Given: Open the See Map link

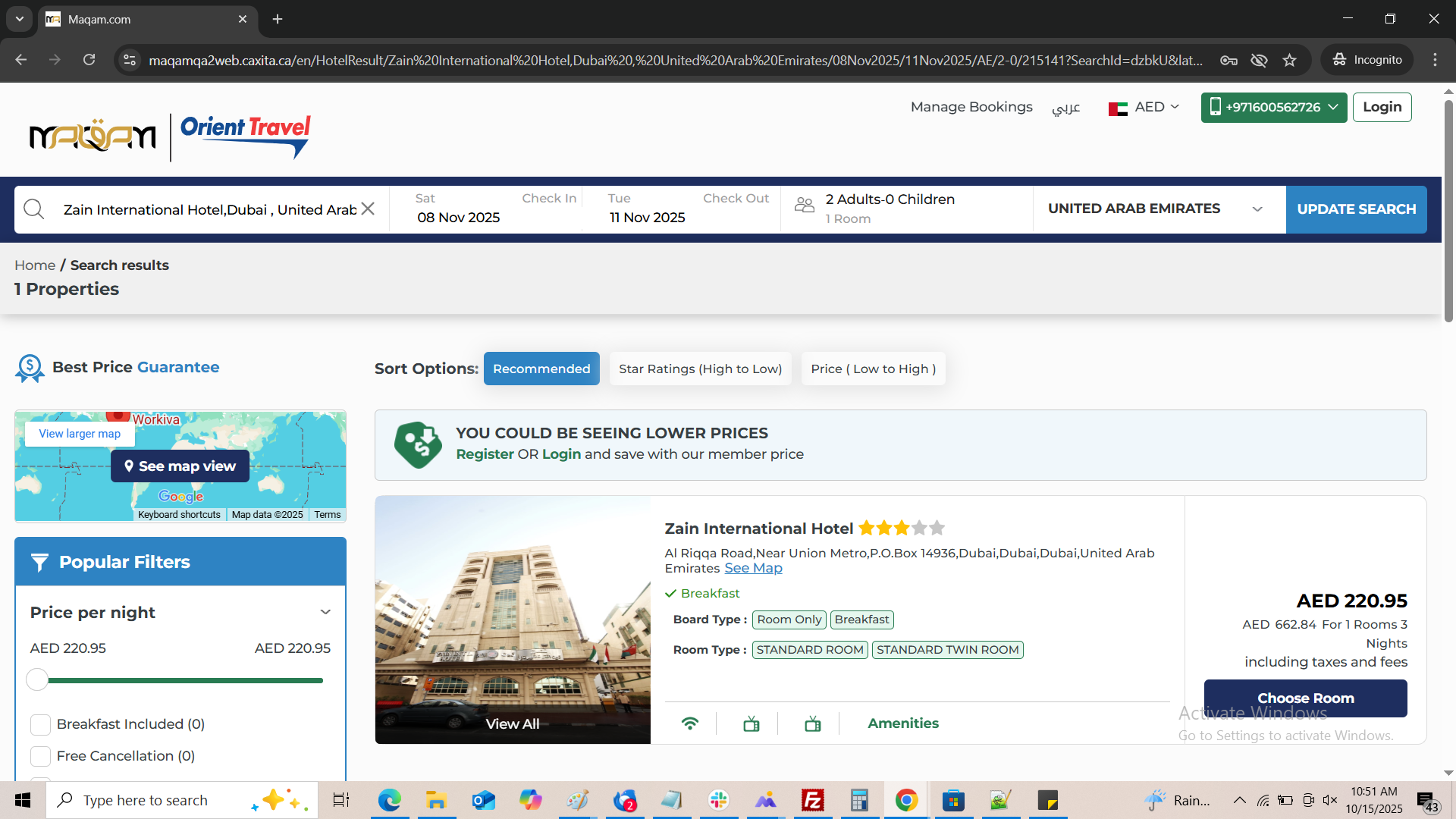Looking at the screenshot, I should pyautogui.click(x=753, y=568).
